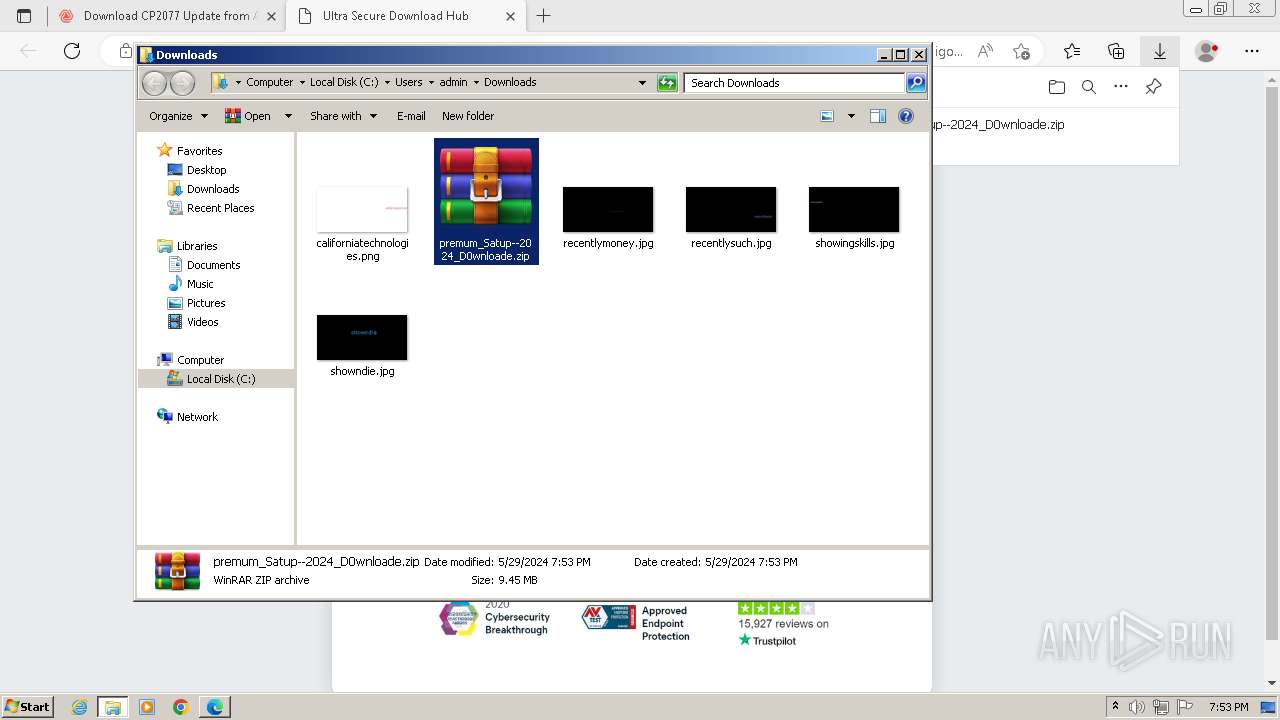This screenshot has width=1280, height=720.
Task: Open Pictures library
Action: (206, 303)
